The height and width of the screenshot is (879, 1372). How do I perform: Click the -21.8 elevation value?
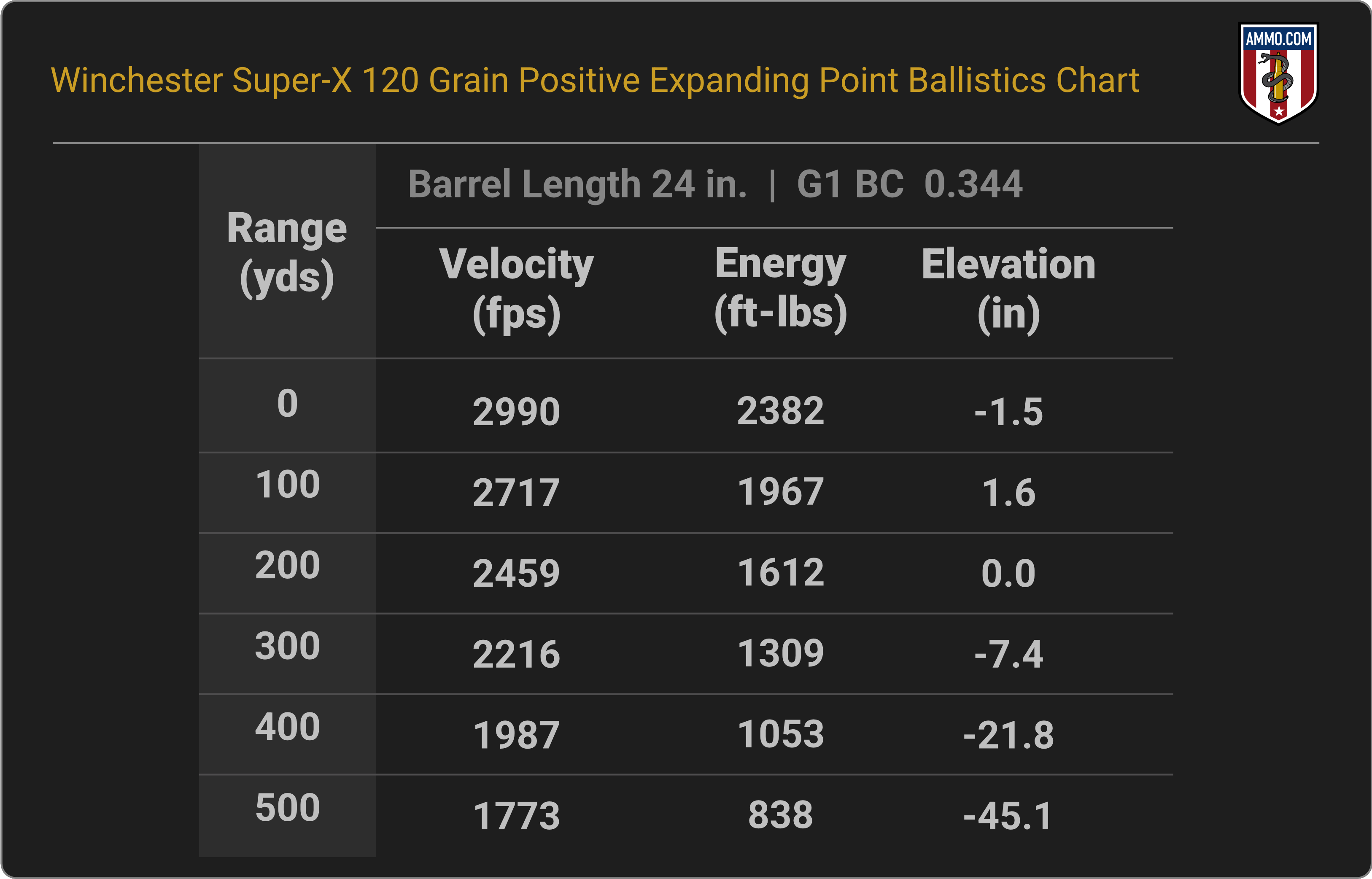pos(1008,735)
